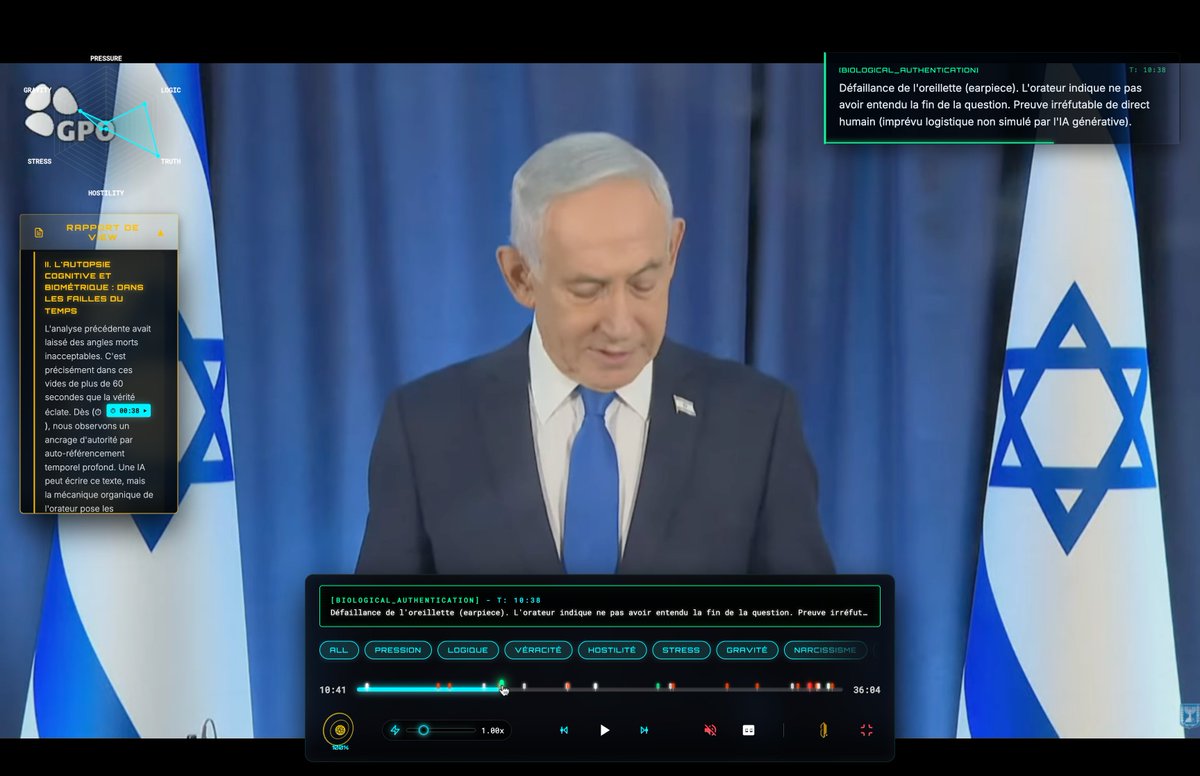1200x776 pixels.
Task: Unmute the audio with the red speaker icon
Action: click(710, 730)
